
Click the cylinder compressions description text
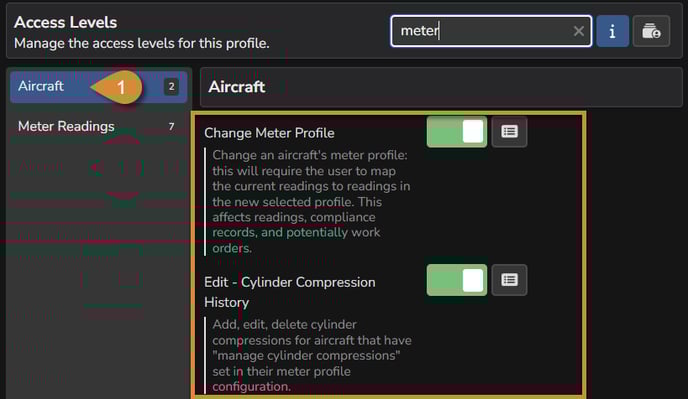(312, 356)
